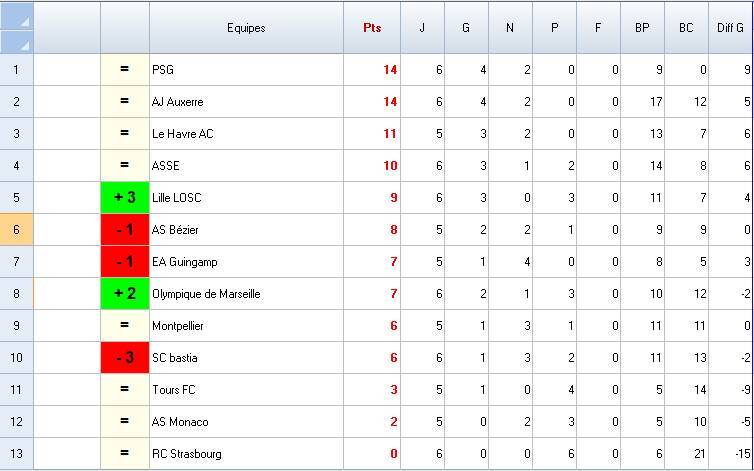Select the red -1 cell beside EA Guingamp
Viewport: 754px width, 471px height.
pyautogui.click(x=125, y=262)
